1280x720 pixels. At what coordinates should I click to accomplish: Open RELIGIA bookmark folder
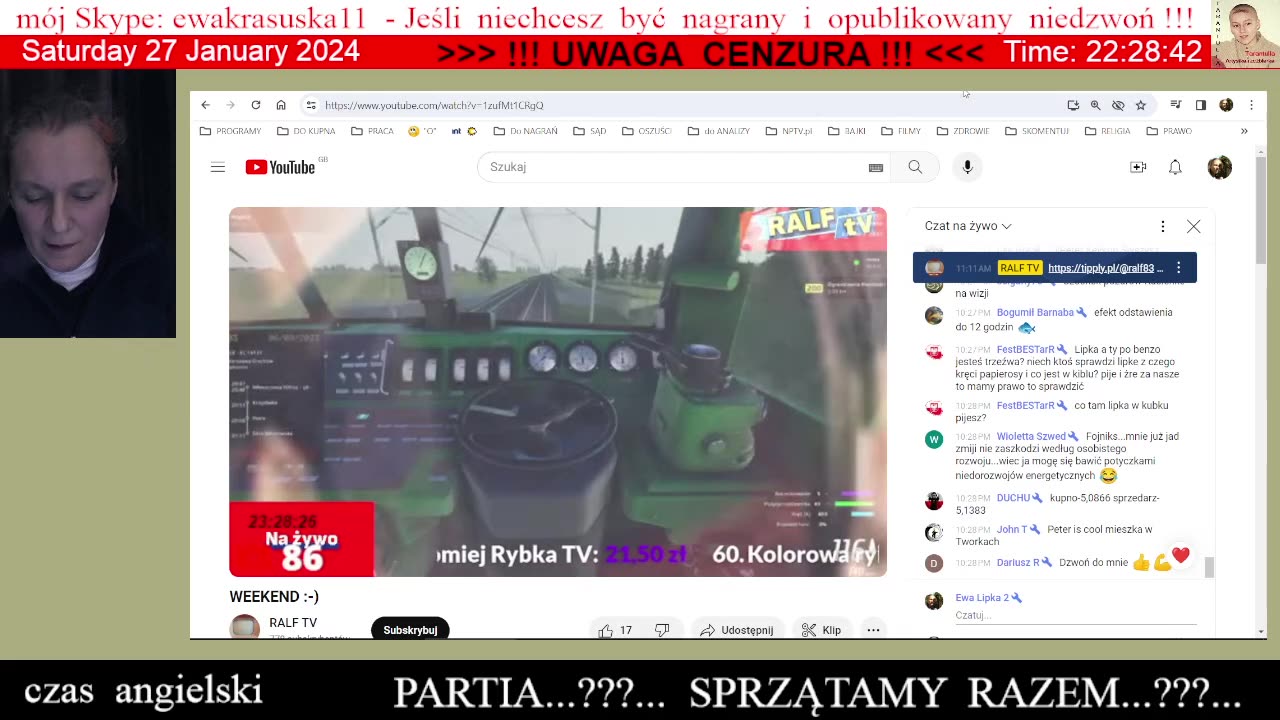[1107, 131]
